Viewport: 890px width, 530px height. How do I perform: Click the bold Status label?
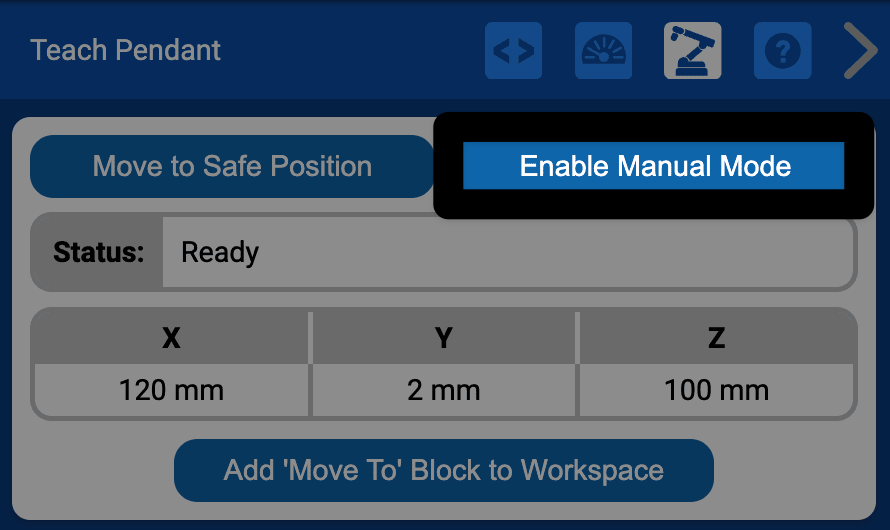click(x=99, y=252)
